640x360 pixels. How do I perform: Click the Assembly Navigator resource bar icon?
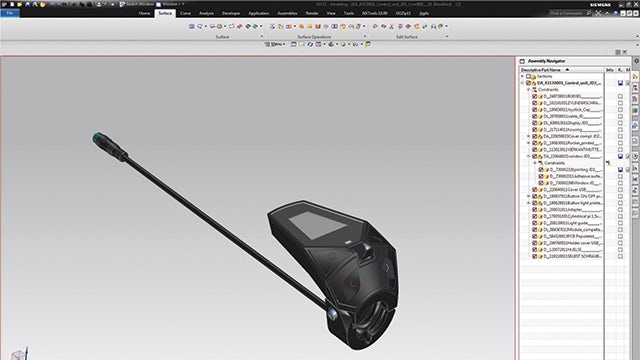tap(636, 77)
